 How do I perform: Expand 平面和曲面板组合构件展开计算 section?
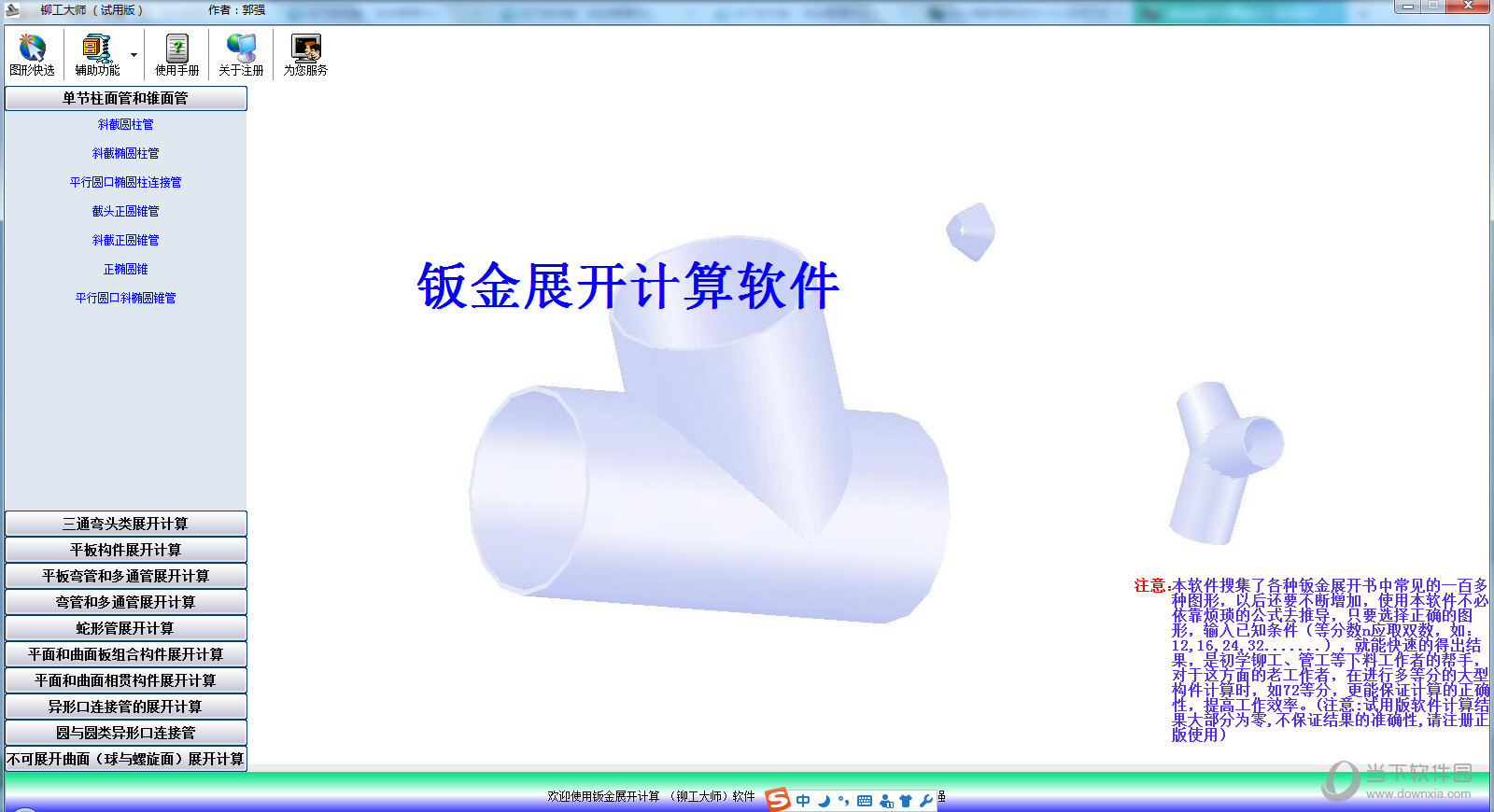[126, 654]
